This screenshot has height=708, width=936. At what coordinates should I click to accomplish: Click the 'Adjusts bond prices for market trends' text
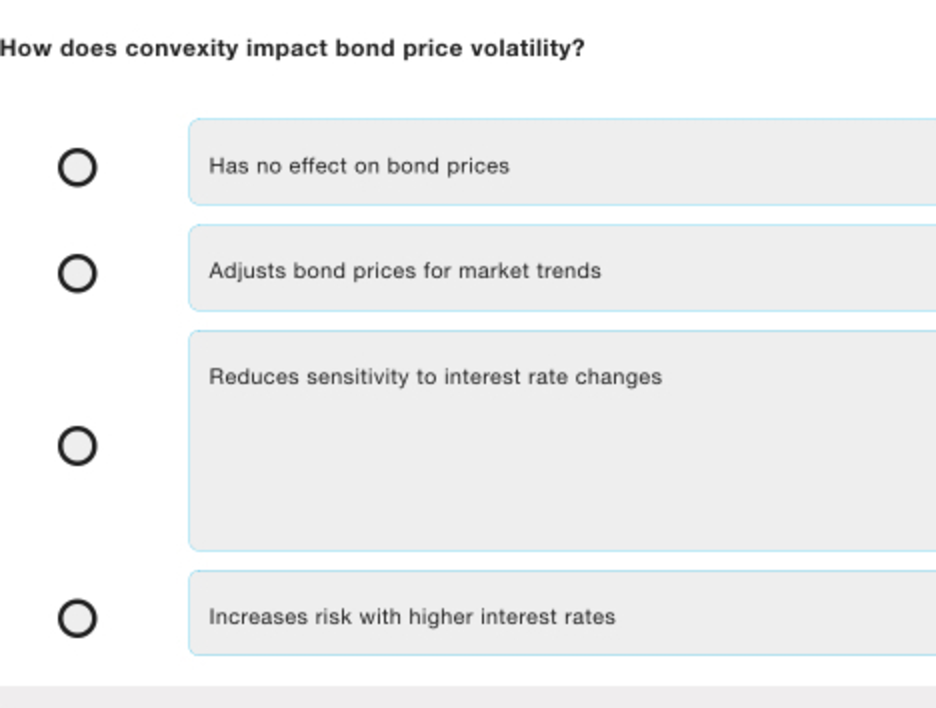coord(405,271)
